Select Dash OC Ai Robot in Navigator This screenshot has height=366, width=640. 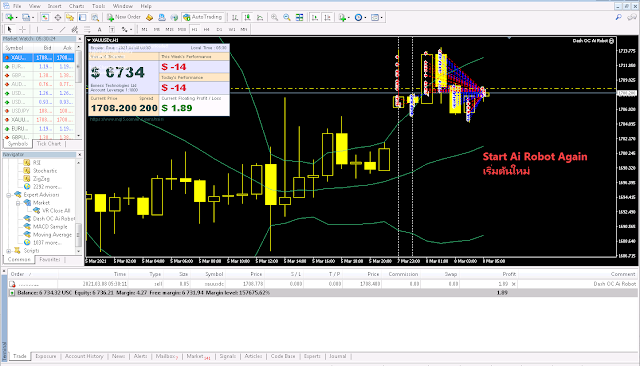point(54,219)
